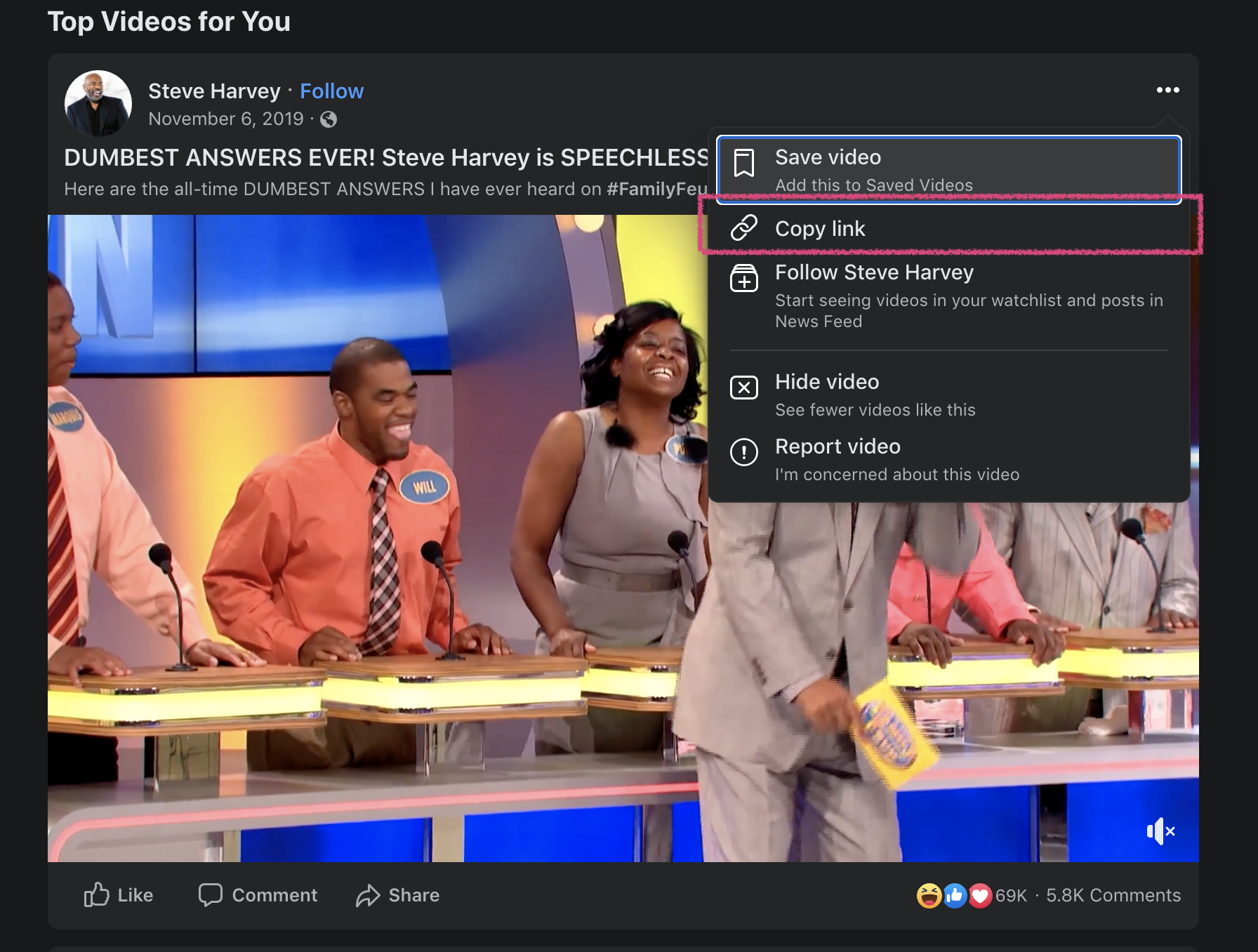The height and width of the screenshot is (952, 1258).
Task: Click the Hide video X-box icon
Action: [x=744, y=388]
